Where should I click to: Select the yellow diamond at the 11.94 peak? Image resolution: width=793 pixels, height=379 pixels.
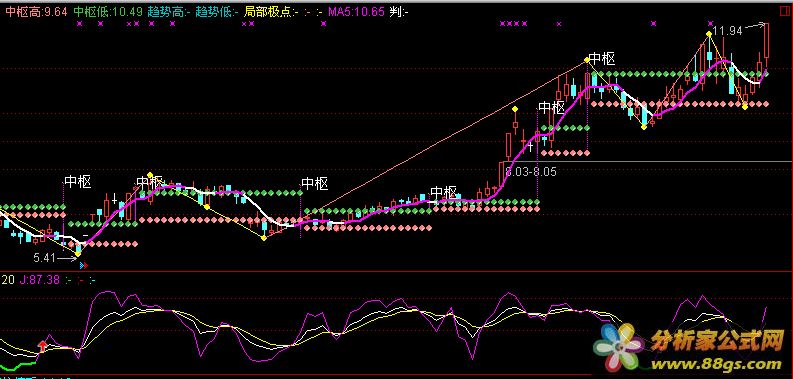coord(709,34)
